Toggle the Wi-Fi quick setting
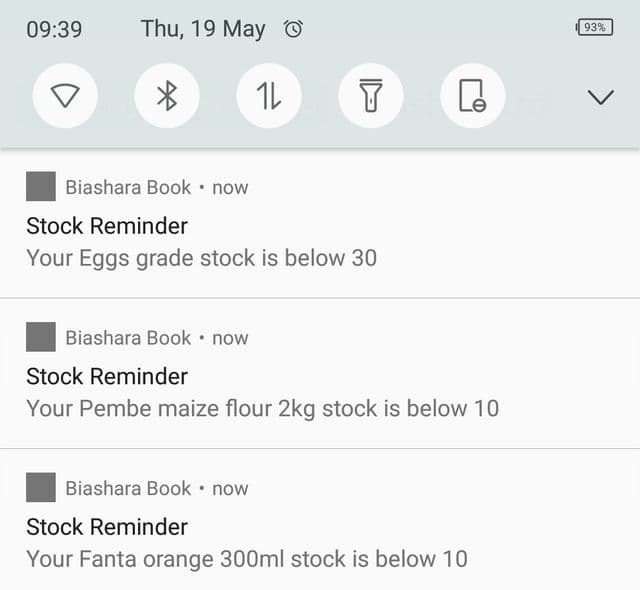The width and height of the screenshot is (640, 590). (x=65, y=96)
